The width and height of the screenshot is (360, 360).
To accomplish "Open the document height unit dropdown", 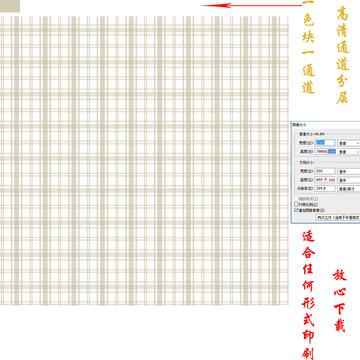I will (x=349, y=180).
